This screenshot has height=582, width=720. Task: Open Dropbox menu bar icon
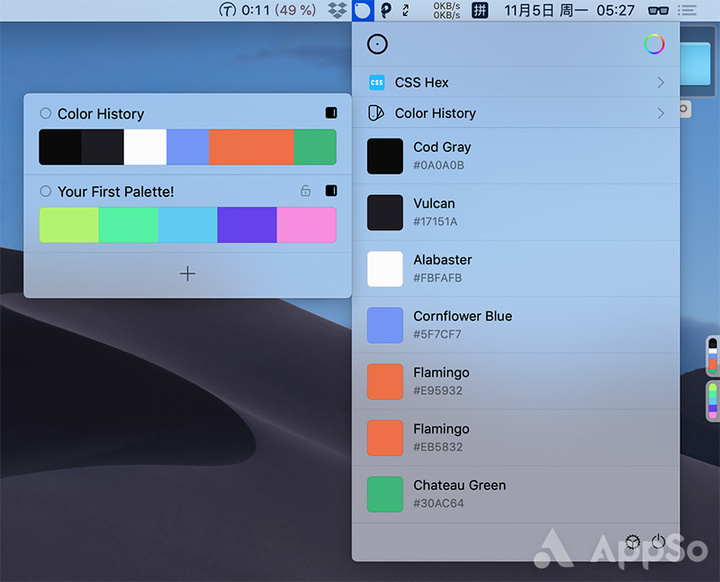(337, 10)
